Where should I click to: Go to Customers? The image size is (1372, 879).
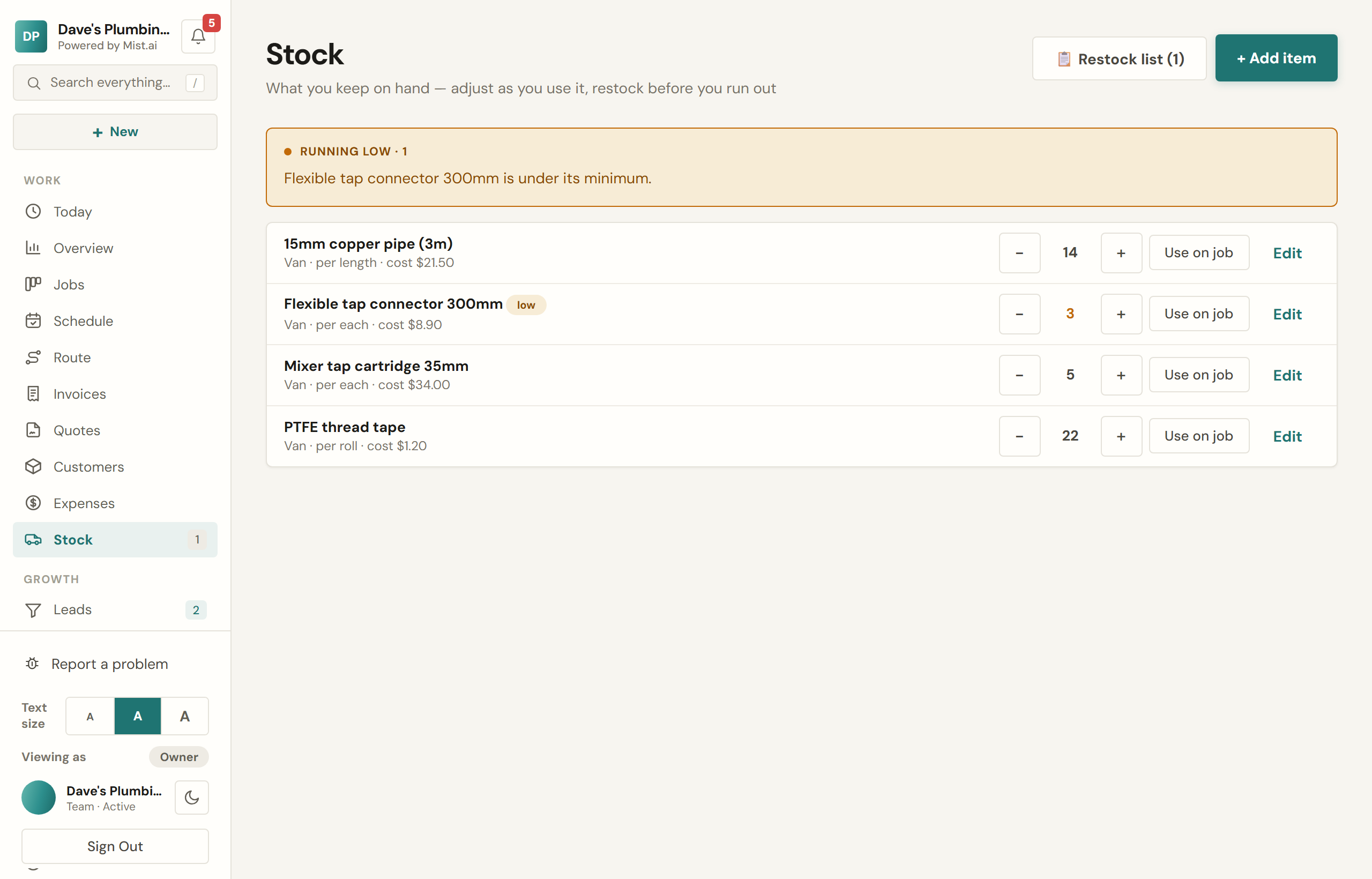pos(115,467)
